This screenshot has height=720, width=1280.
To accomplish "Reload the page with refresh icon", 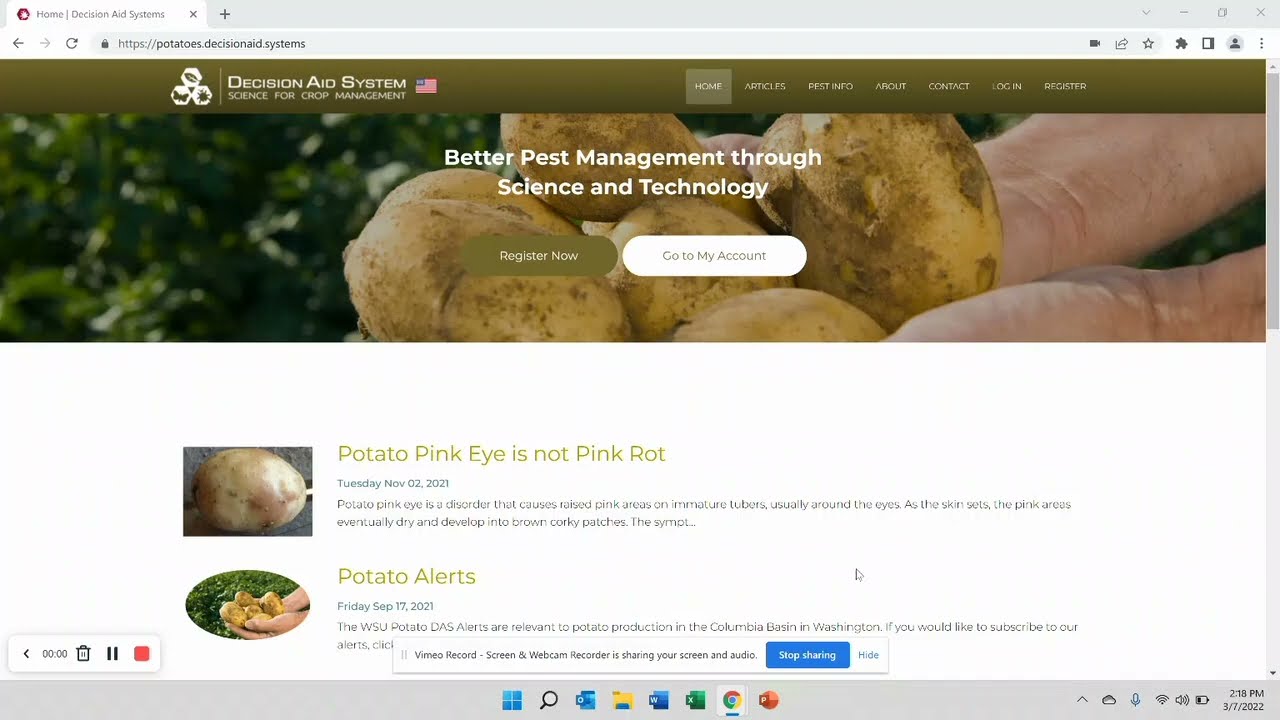I will (72, 43).
